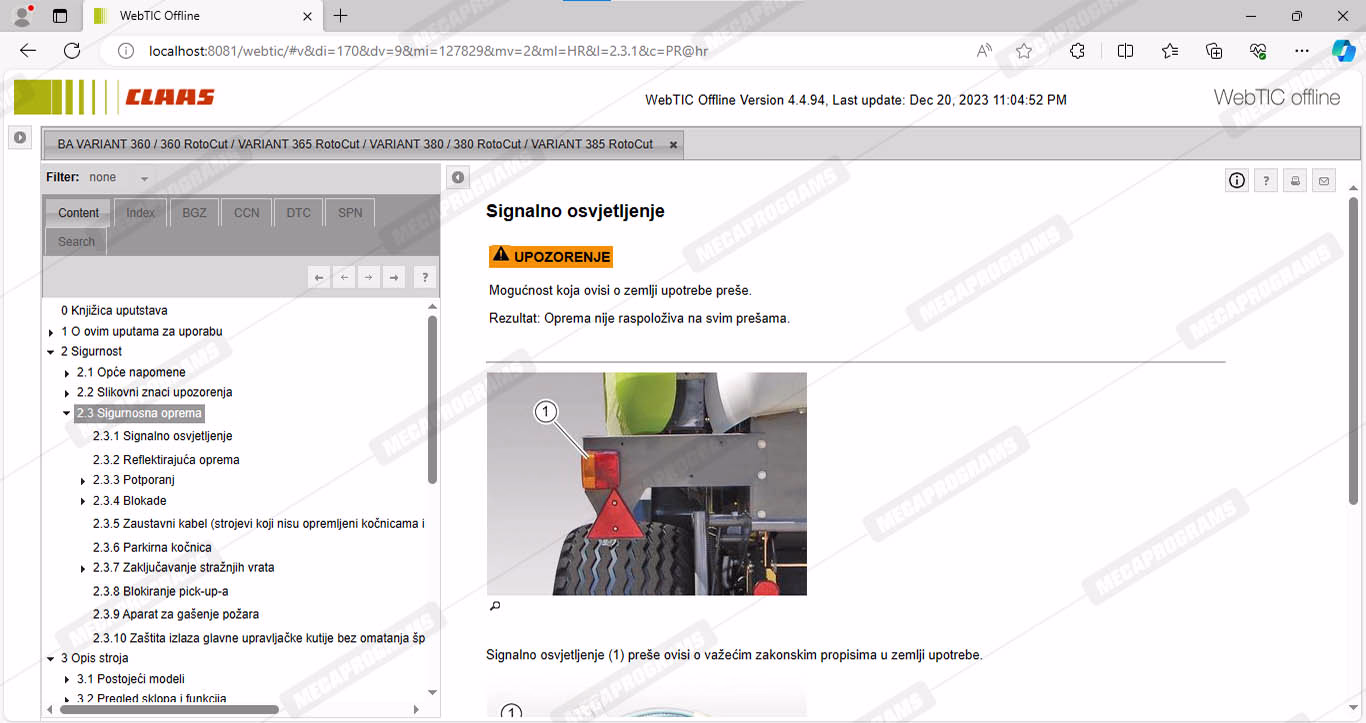Expand 2.3.7 Zaključavanje stražnjih vrata
This screenshot has height=723, width=1366.
coord(83,568)
